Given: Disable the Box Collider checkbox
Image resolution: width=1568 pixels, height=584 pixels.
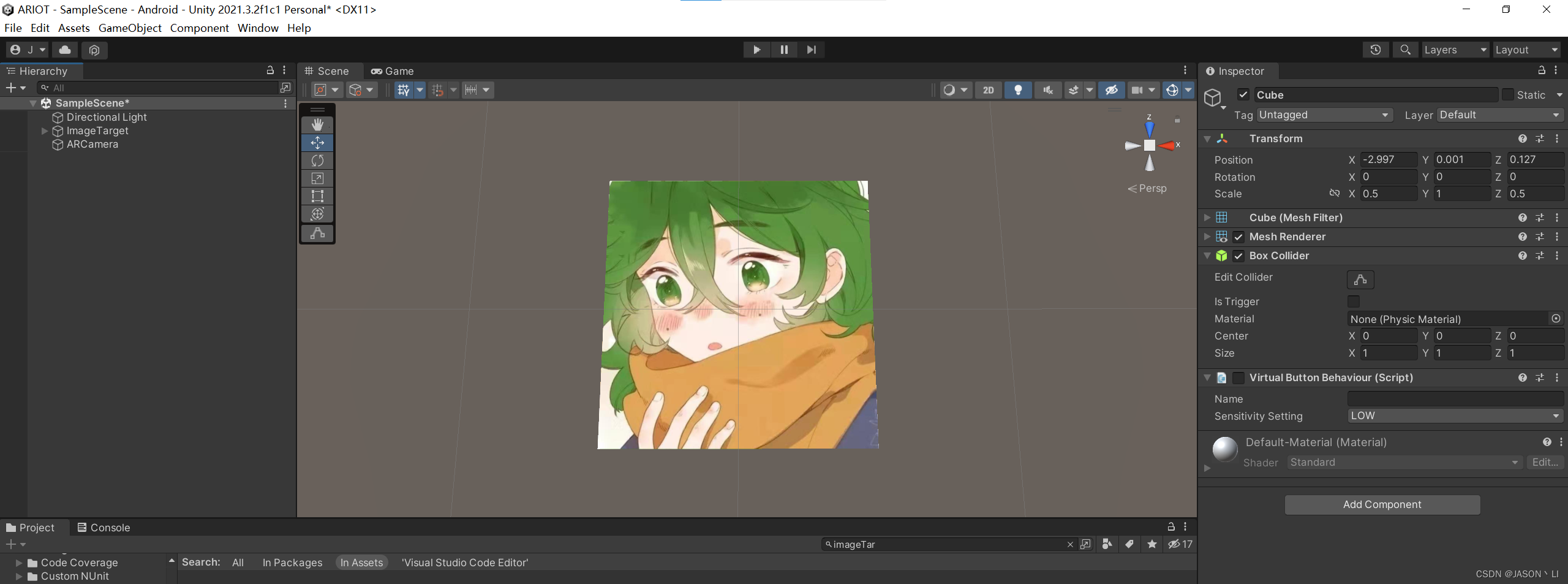Looking at the screenshot, I should 1238,256.
